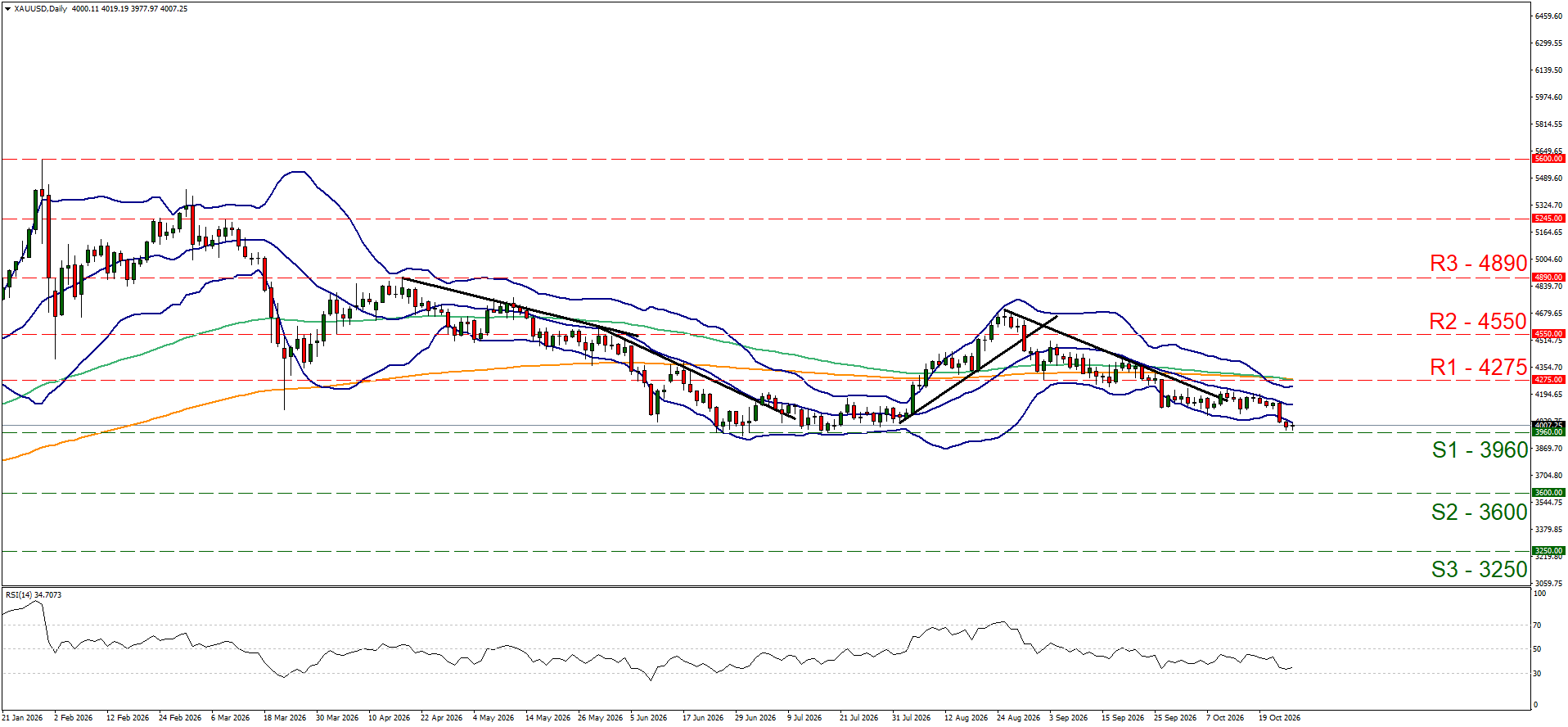Open the chart menu triangle beside XAUUSD
Screen dimensions: 1568x727
pyautogui.click(x=8, y=9)
